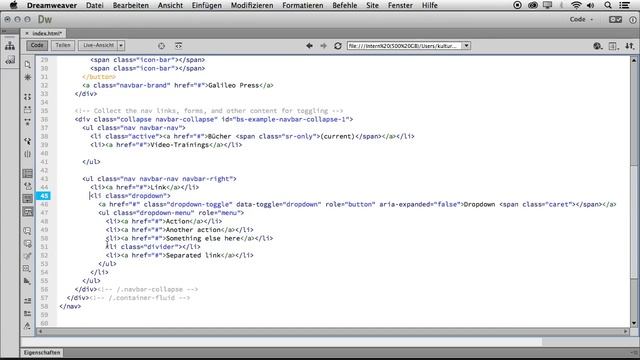The image size is (640, 360).
Task: Open the Modifizieren menu
Action: coord(252,5)
